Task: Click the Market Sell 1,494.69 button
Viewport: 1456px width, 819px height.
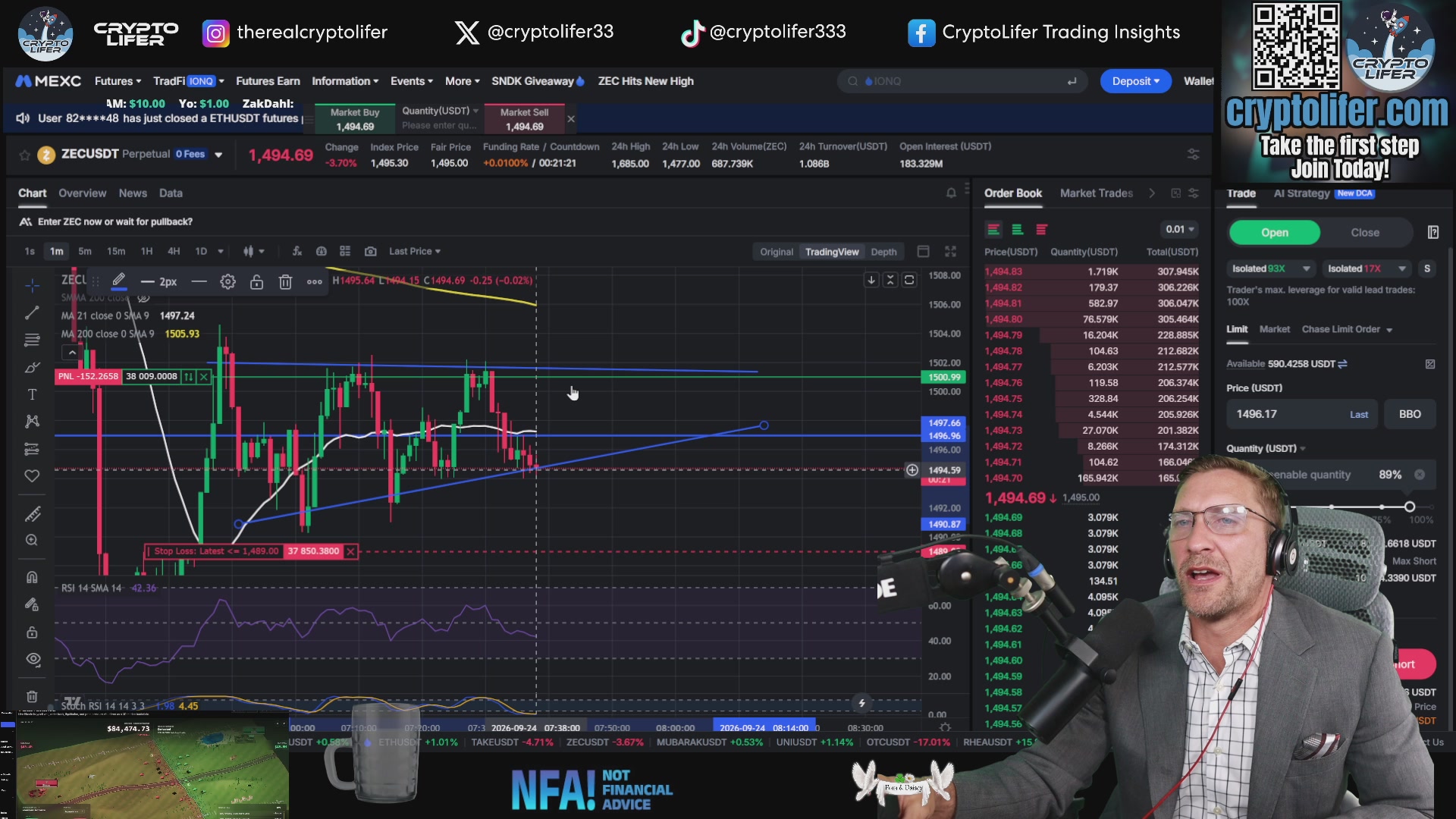Action: [x=525, y=119]
